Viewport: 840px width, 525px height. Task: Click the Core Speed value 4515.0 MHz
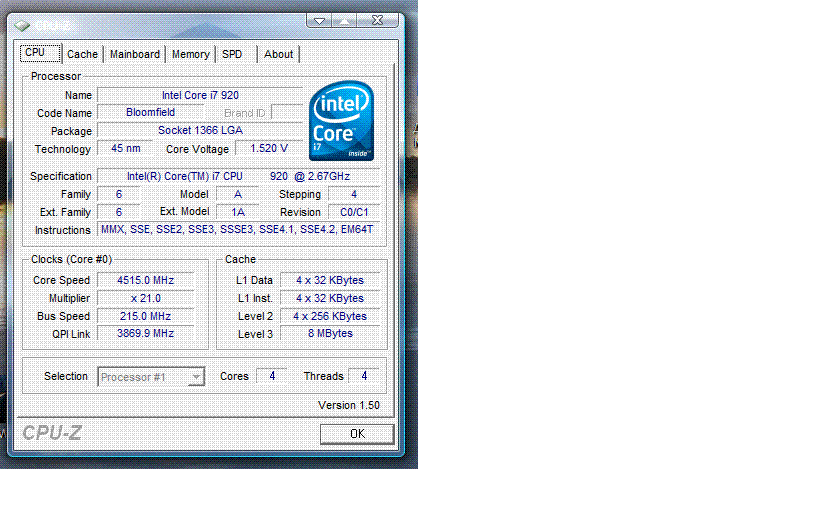click(146, 280)
